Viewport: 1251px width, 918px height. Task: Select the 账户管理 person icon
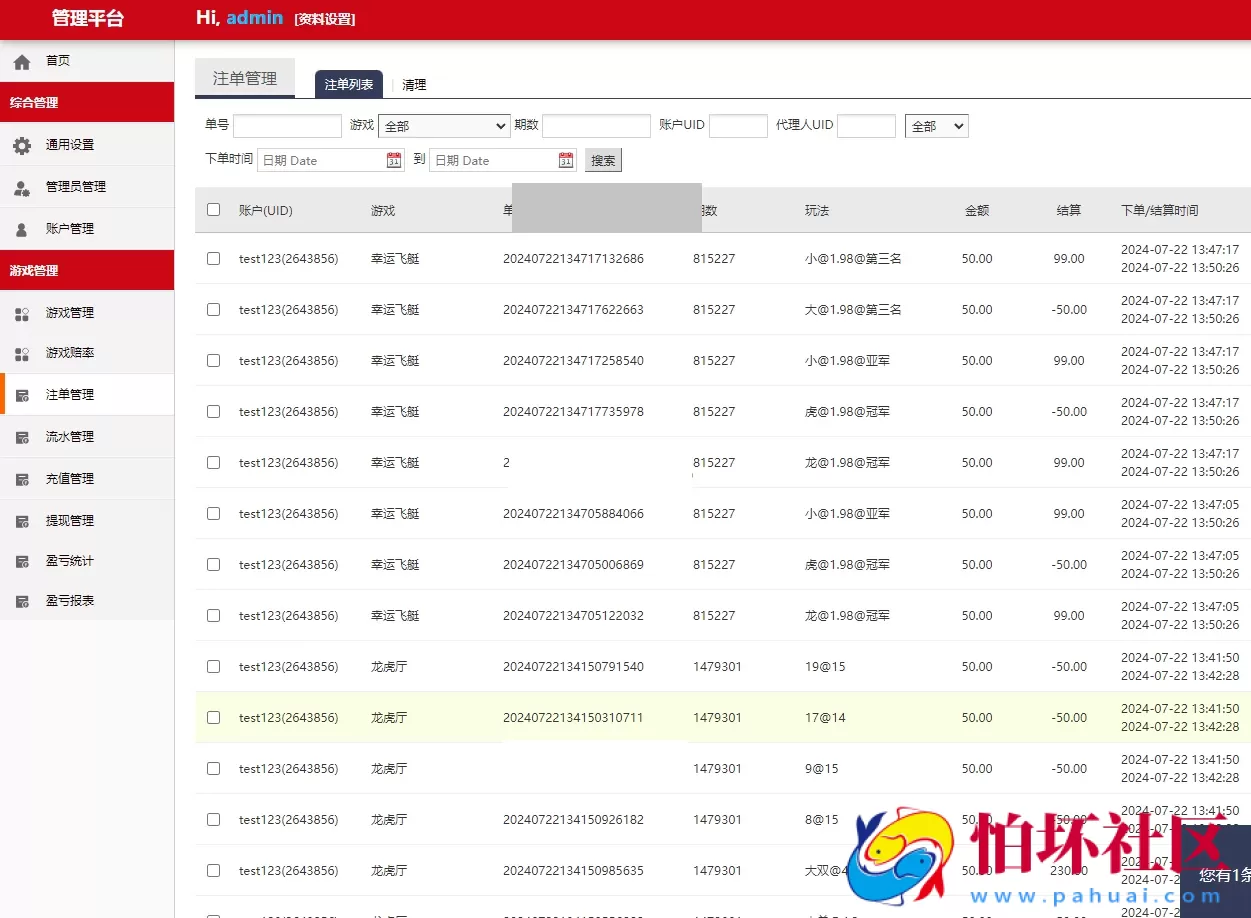pyautogui.click(x=22, y=229)
